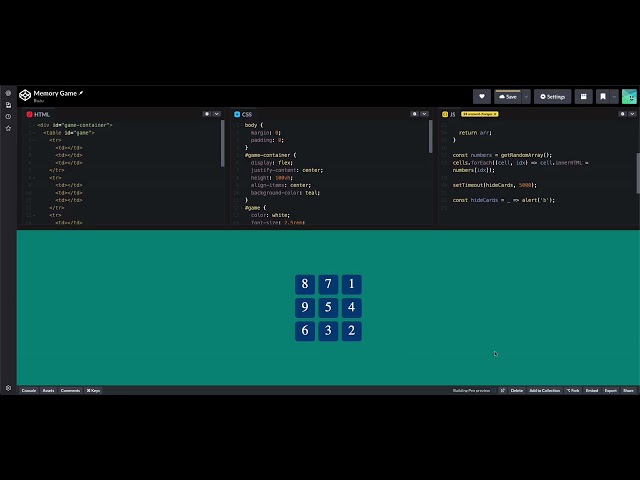Open the pen Settings
Screen dimensions: 640x480
click(553, 97)
